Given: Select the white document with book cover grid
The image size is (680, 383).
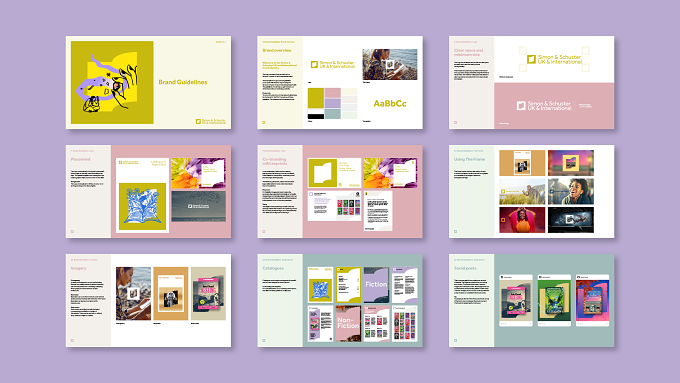Looking at the screenshot, I should point(334,206).
